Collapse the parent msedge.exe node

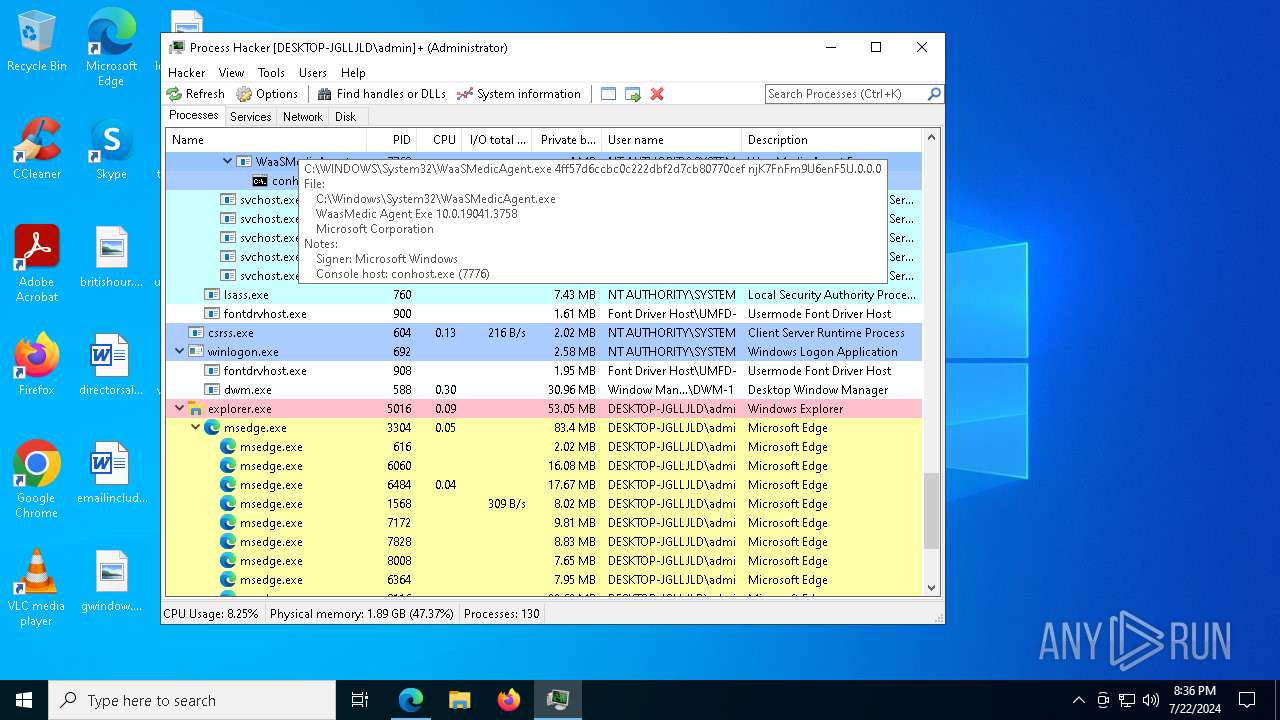coord(196,428)
